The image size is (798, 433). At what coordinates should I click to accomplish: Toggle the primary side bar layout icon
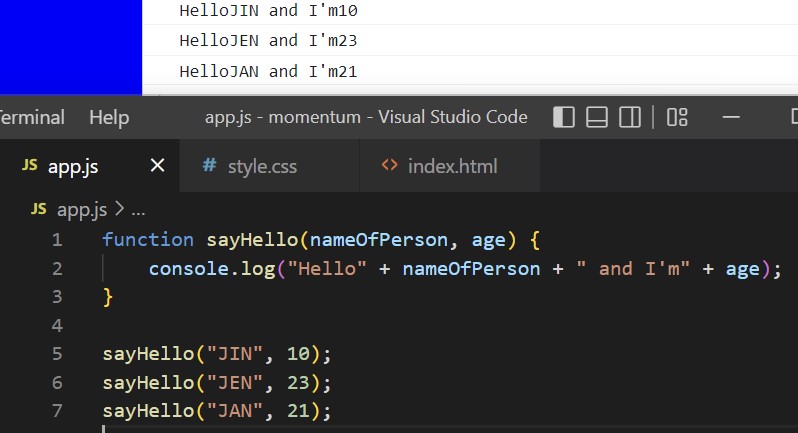click(x=564, y=117)
